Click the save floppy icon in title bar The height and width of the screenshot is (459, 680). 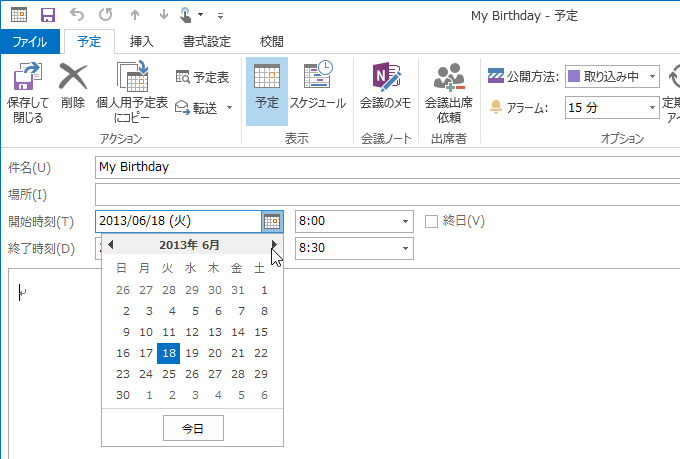click(x=47, y=15)
